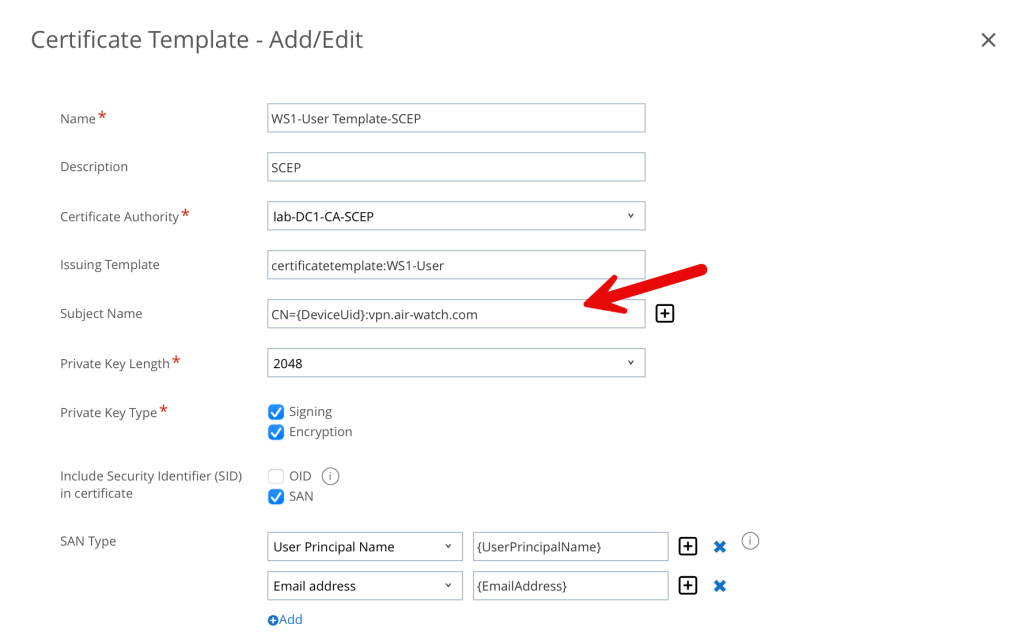Click the plus icon beside Subject Name field

click(665, 314)
